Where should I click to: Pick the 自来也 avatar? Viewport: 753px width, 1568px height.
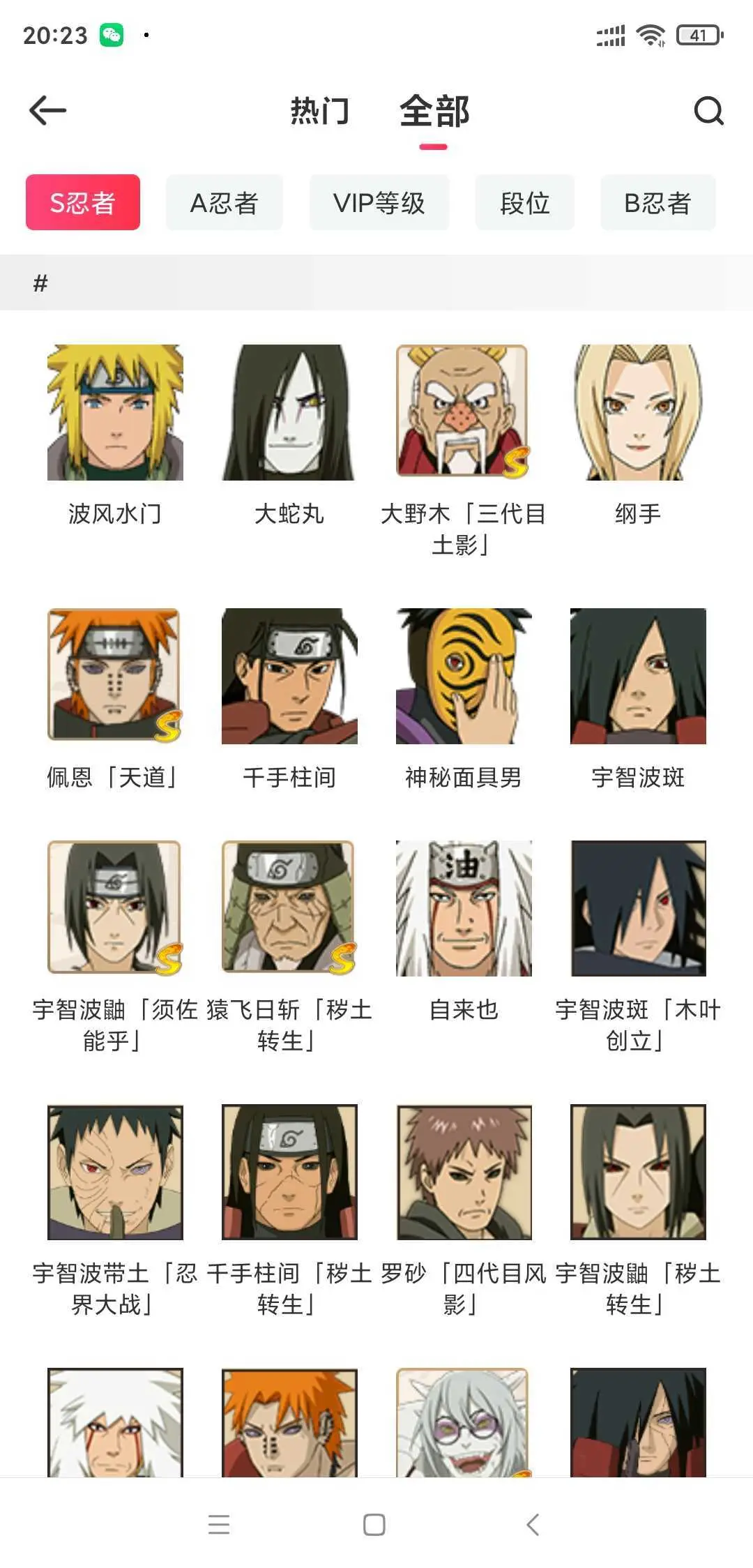[464, 908]
